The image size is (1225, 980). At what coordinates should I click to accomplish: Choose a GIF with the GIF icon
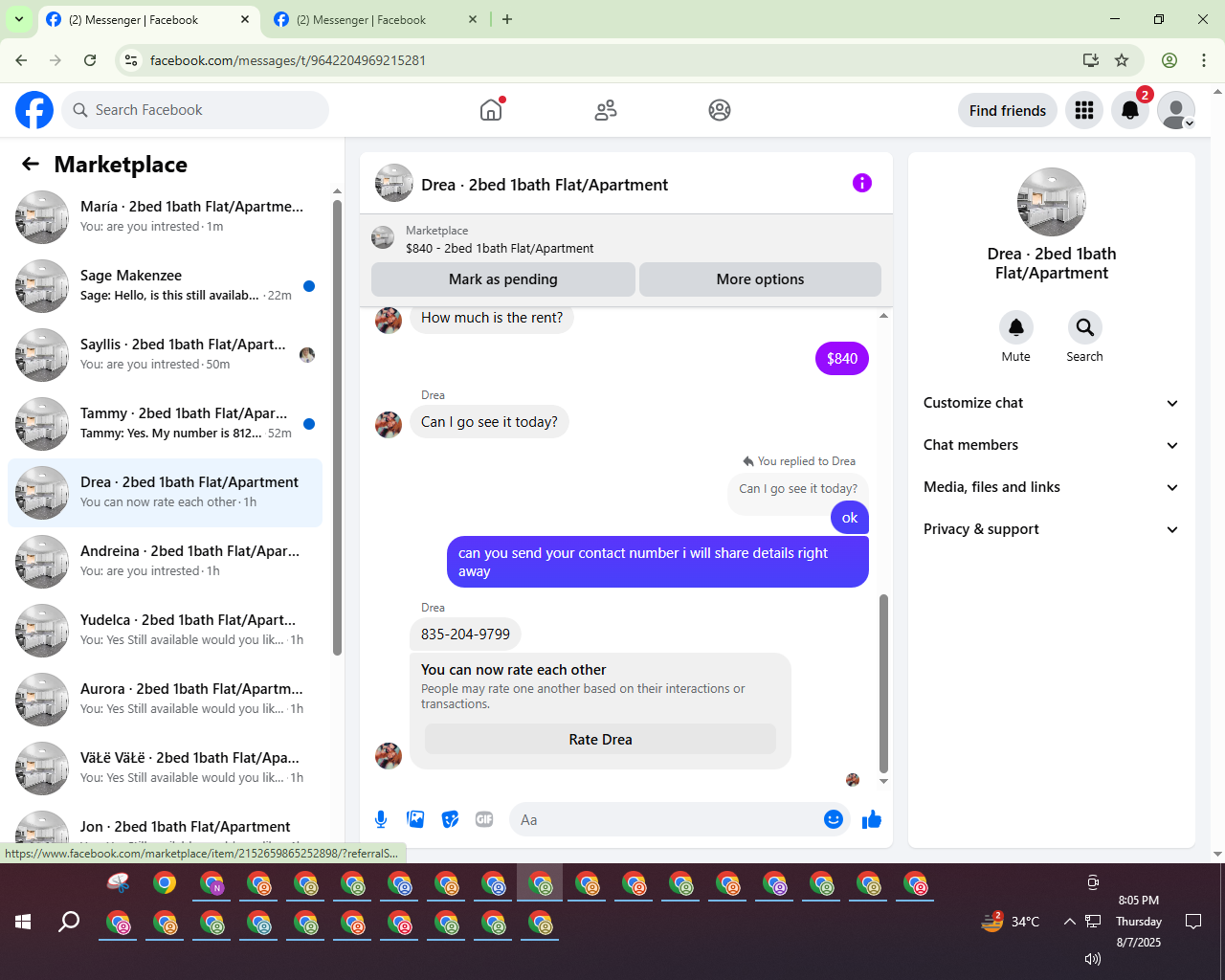click(x=484, y=819)
